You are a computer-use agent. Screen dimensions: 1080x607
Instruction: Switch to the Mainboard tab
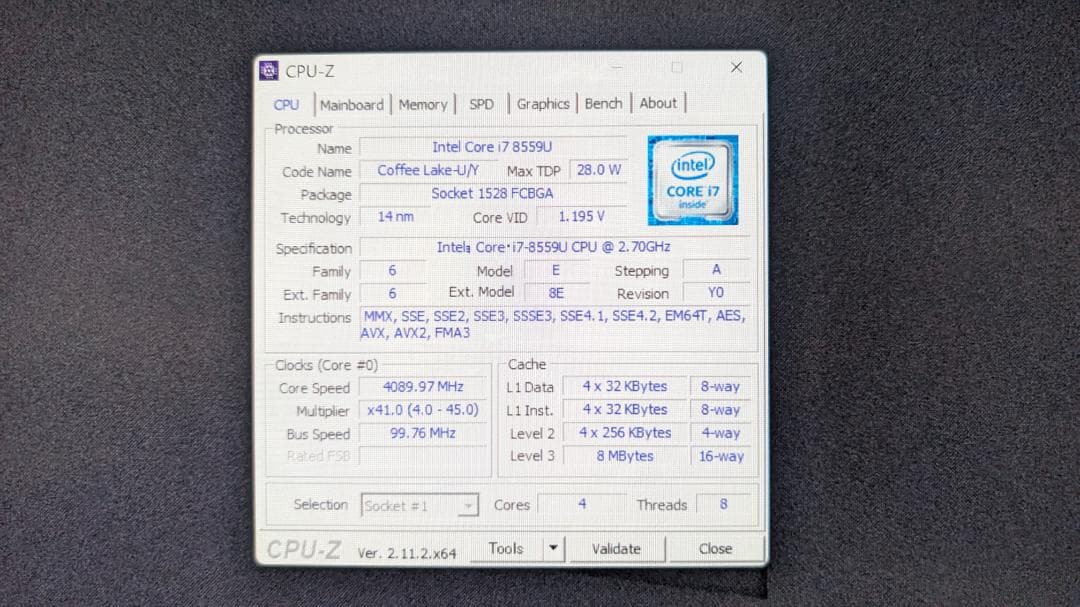tap(352, 104)
